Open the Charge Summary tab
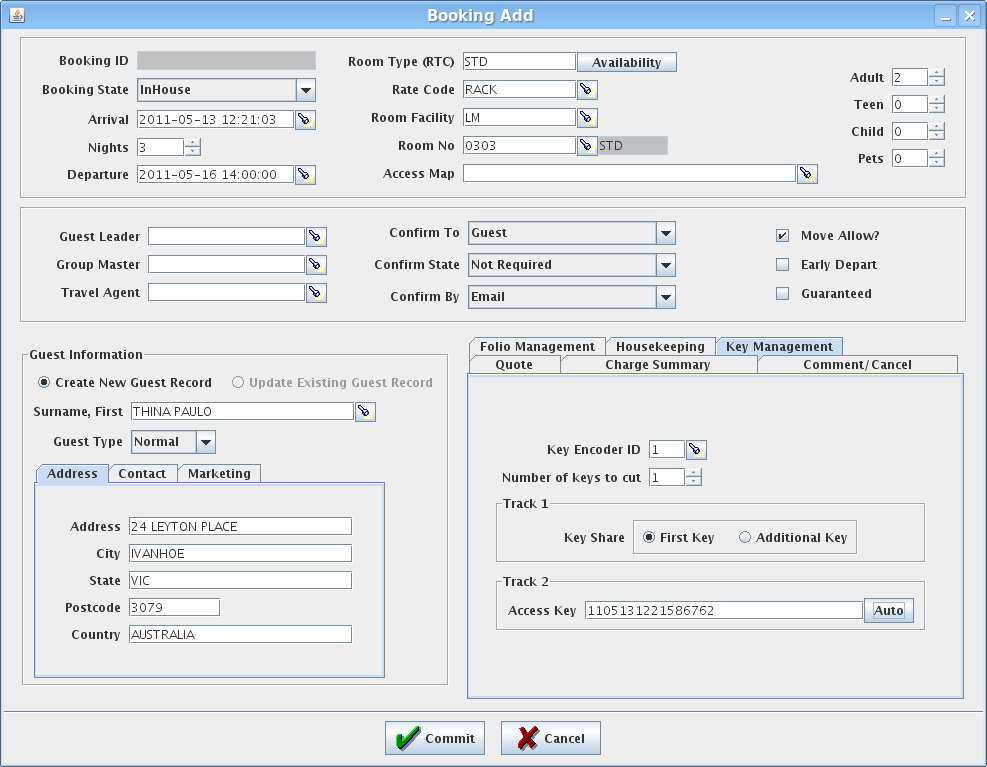This screenshot has height=767, width=987. click(658, 365)
